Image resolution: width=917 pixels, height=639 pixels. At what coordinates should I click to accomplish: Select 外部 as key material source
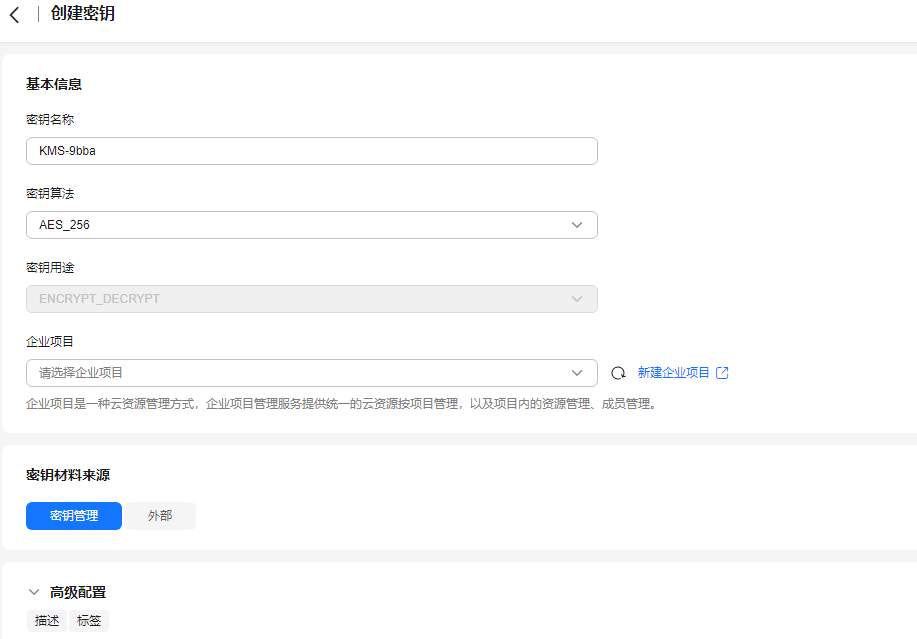click(160, 516)
